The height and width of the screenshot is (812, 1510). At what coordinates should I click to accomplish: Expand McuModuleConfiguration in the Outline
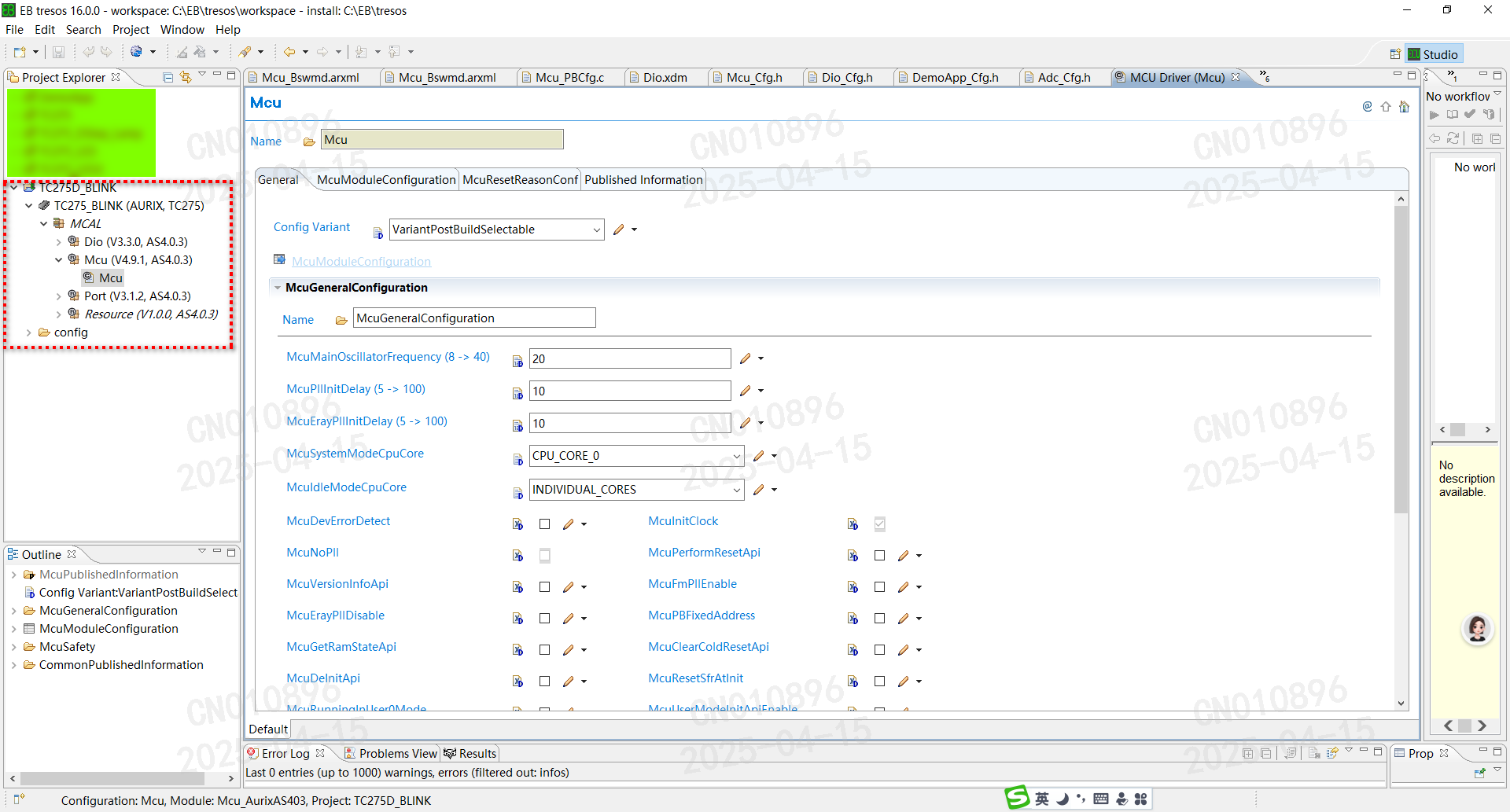(x=13, y=629)
